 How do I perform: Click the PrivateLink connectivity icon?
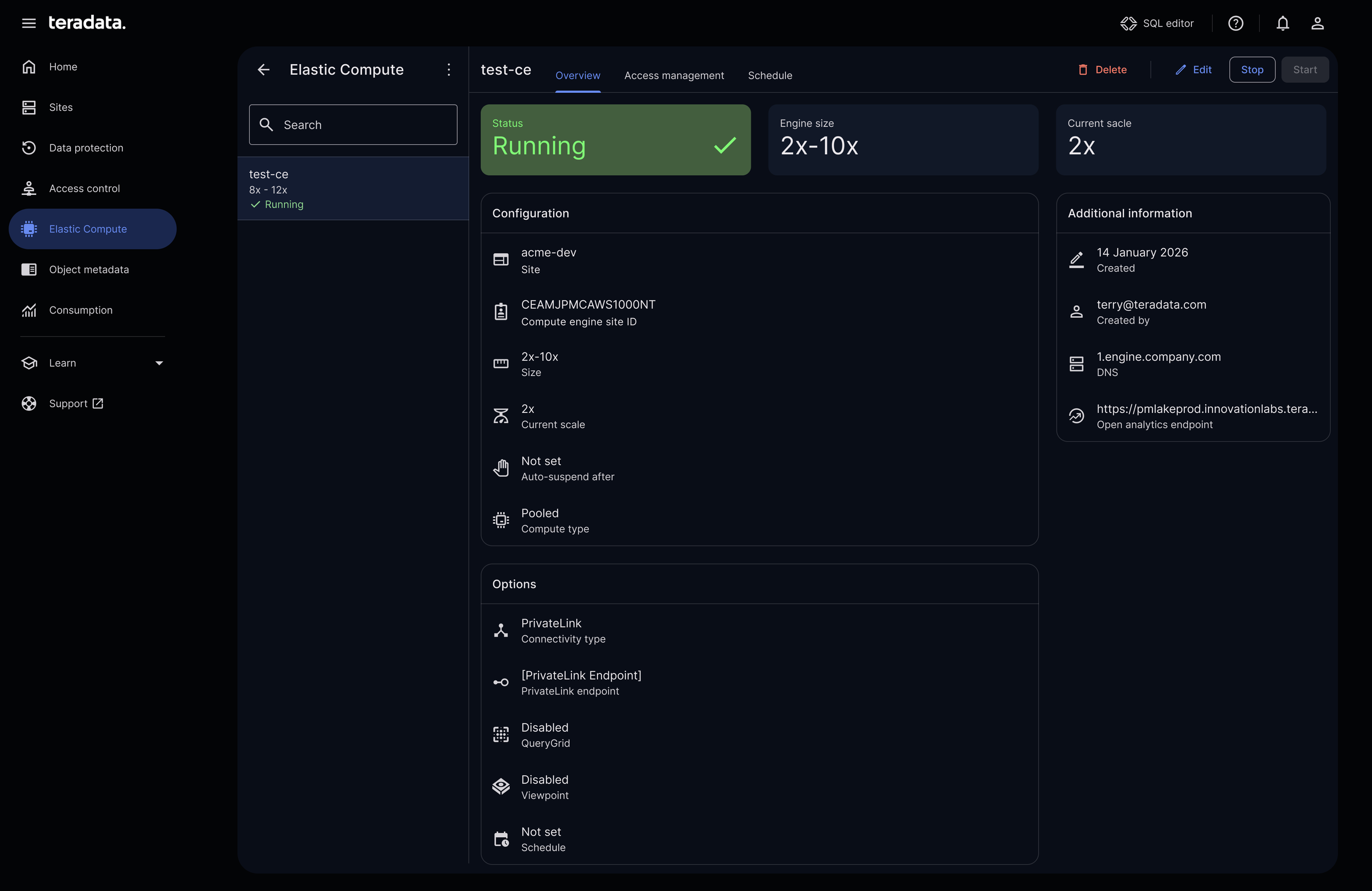point(501,630)
